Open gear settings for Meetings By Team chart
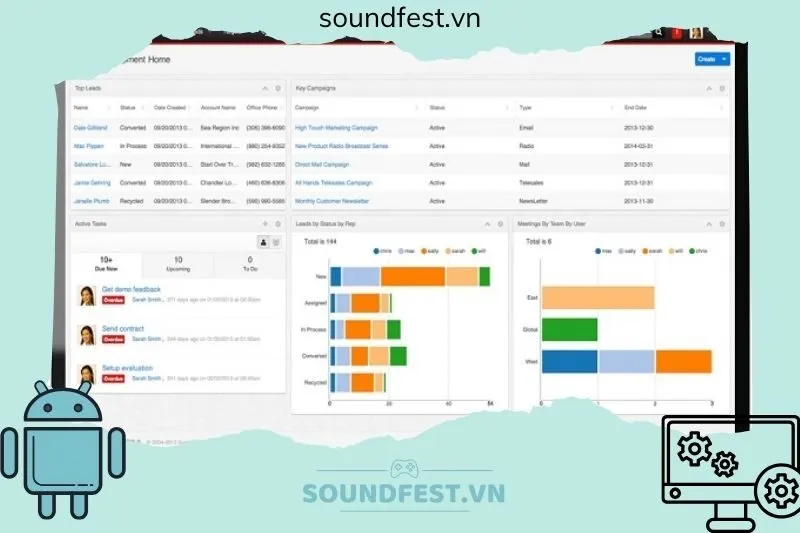 (723, 224)
